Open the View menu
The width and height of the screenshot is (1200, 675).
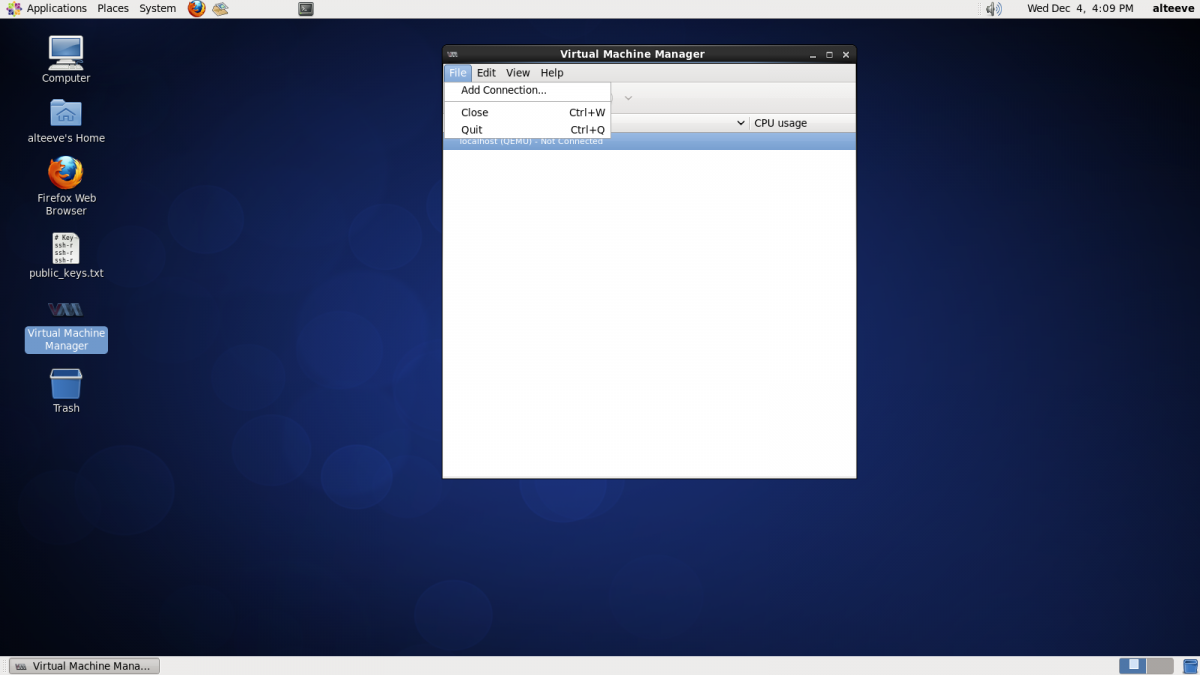(518, 73)
